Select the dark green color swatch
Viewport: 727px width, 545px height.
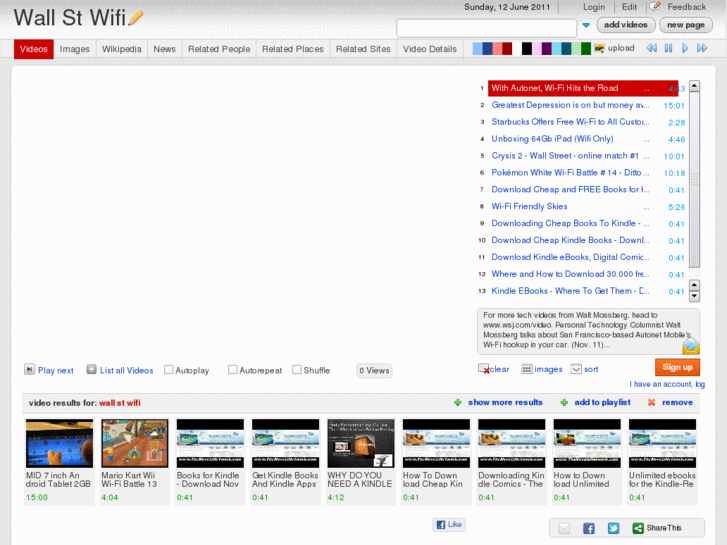[586, 48]
